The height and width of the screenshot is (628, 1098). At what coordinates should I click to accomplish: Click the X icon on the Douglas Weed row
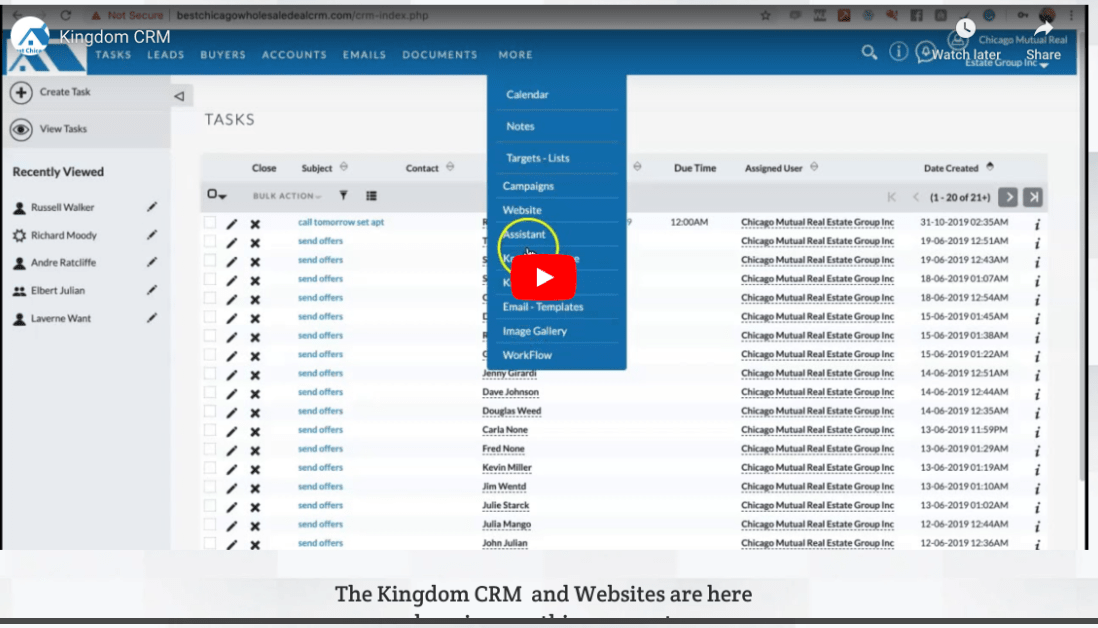255,413
